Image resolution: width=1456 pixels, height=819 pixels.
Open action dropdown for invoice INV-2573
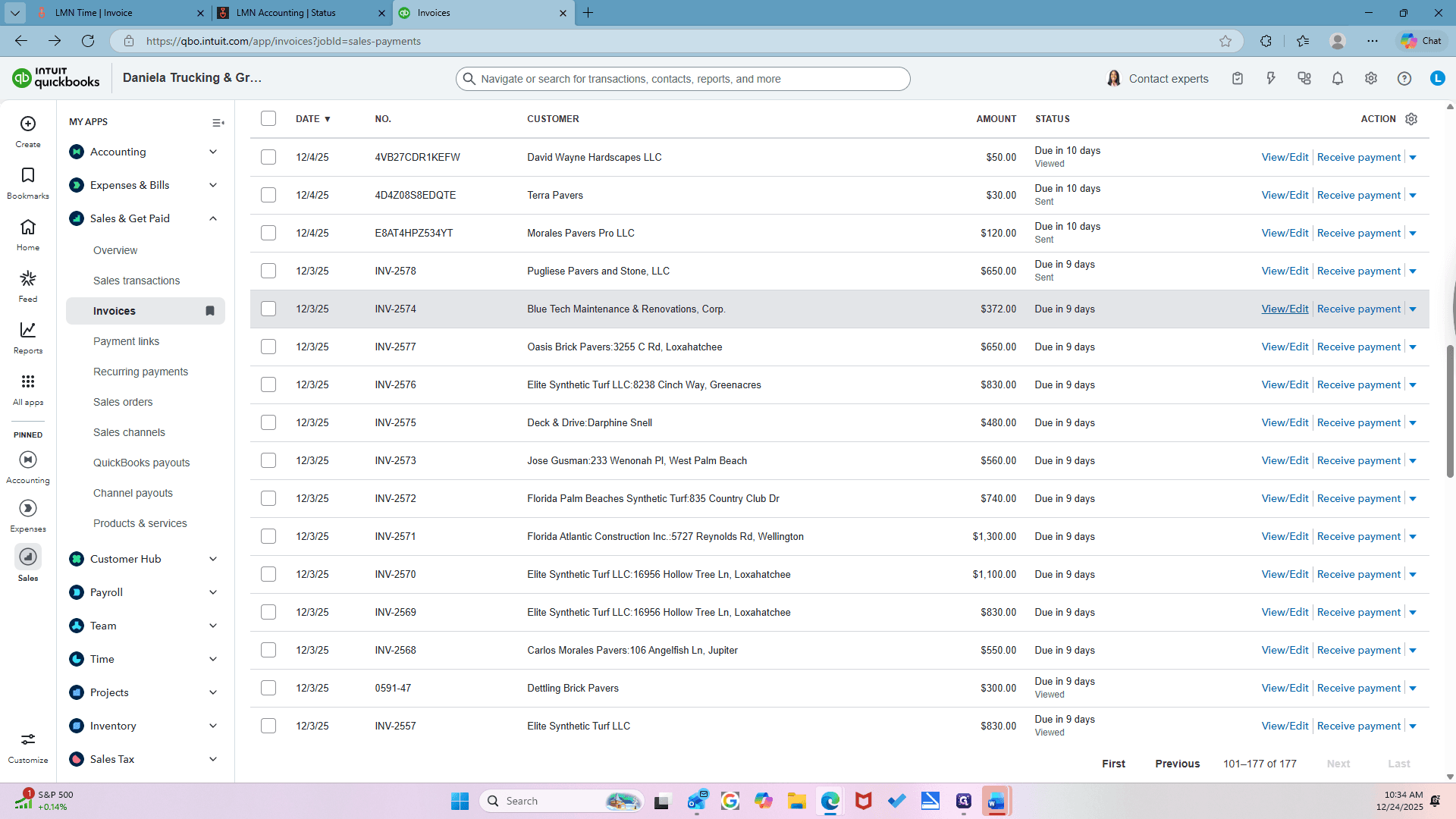tap(1413, 461)
